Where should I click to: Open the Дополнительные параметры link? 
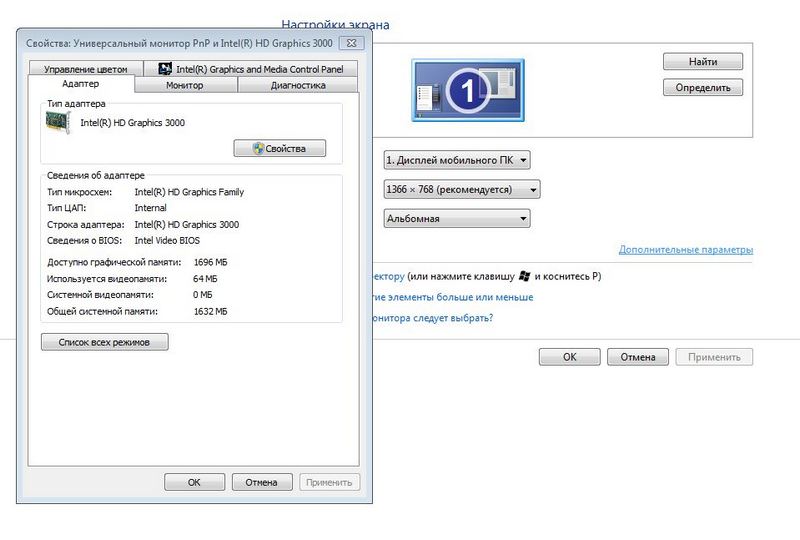[x=685, y=250]
